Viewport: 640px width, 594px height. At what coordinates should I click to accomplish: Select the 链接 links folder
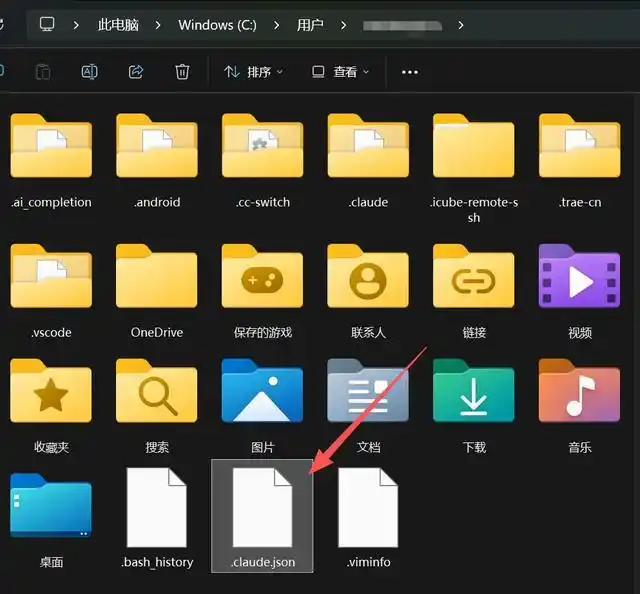click(474, 291)
